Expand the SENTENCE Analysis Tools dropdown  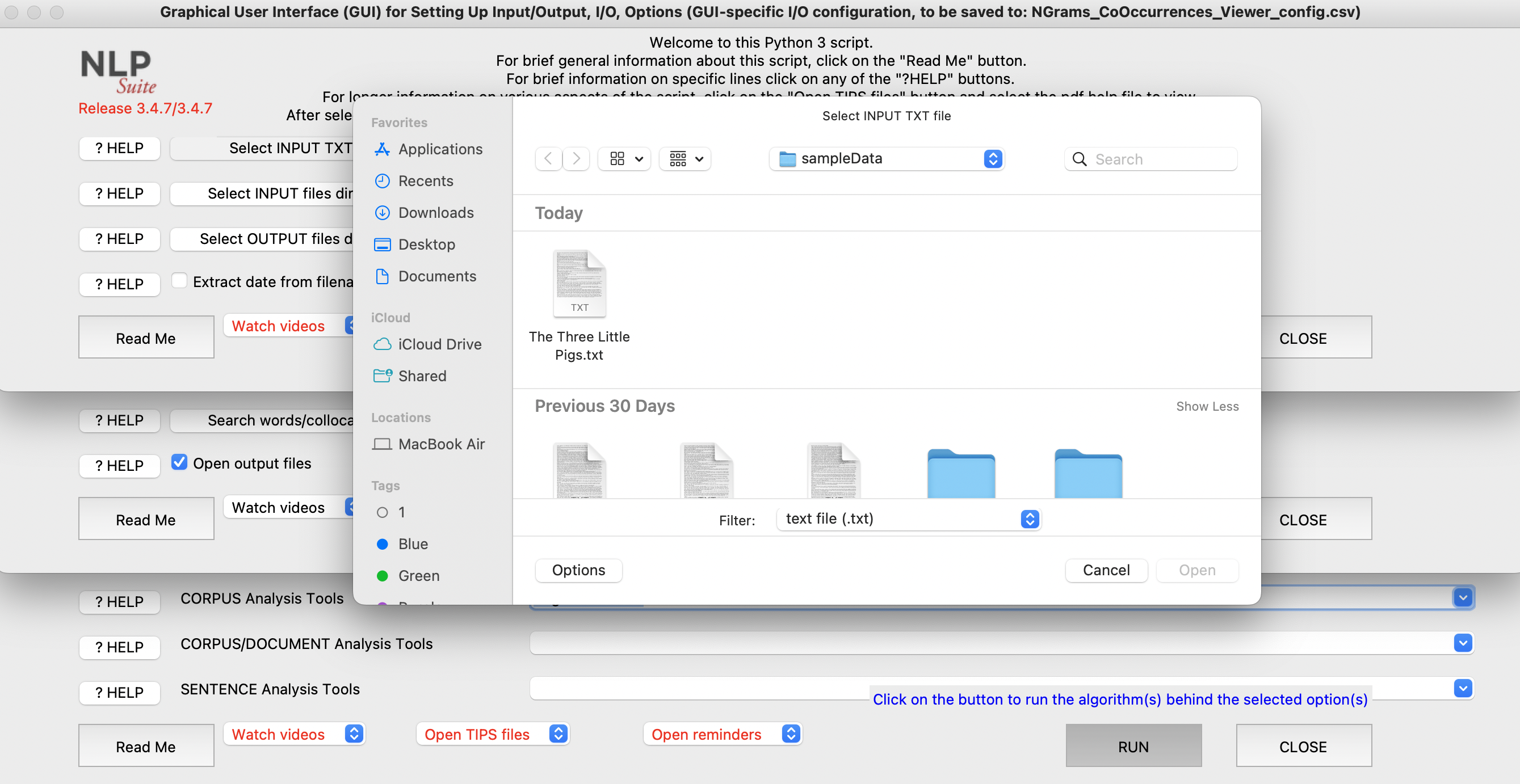click(1462, 688)
